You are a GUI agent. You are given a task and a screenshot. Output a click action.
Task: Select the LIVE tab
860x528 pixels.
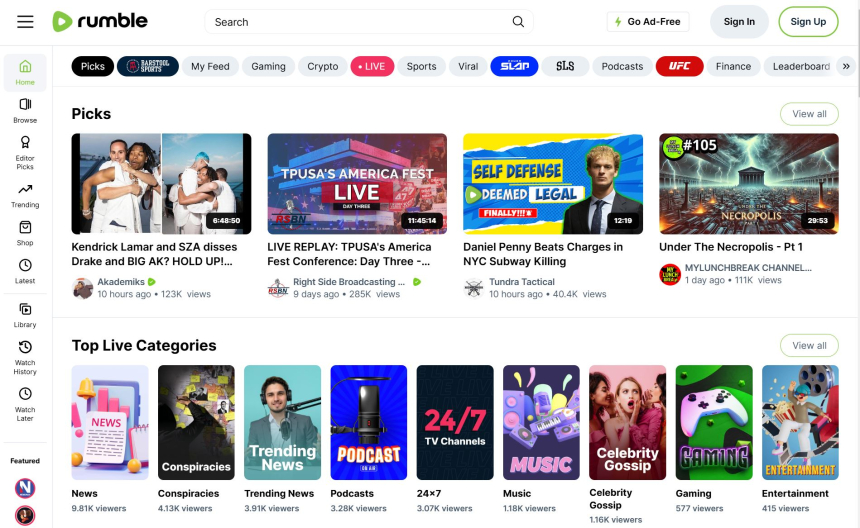click(x=372, y=66)
